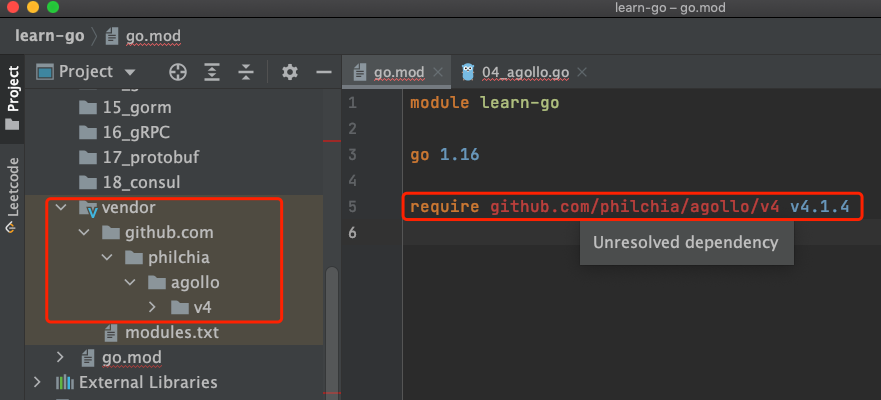Collapse the agollo folder

click(130, 283)
